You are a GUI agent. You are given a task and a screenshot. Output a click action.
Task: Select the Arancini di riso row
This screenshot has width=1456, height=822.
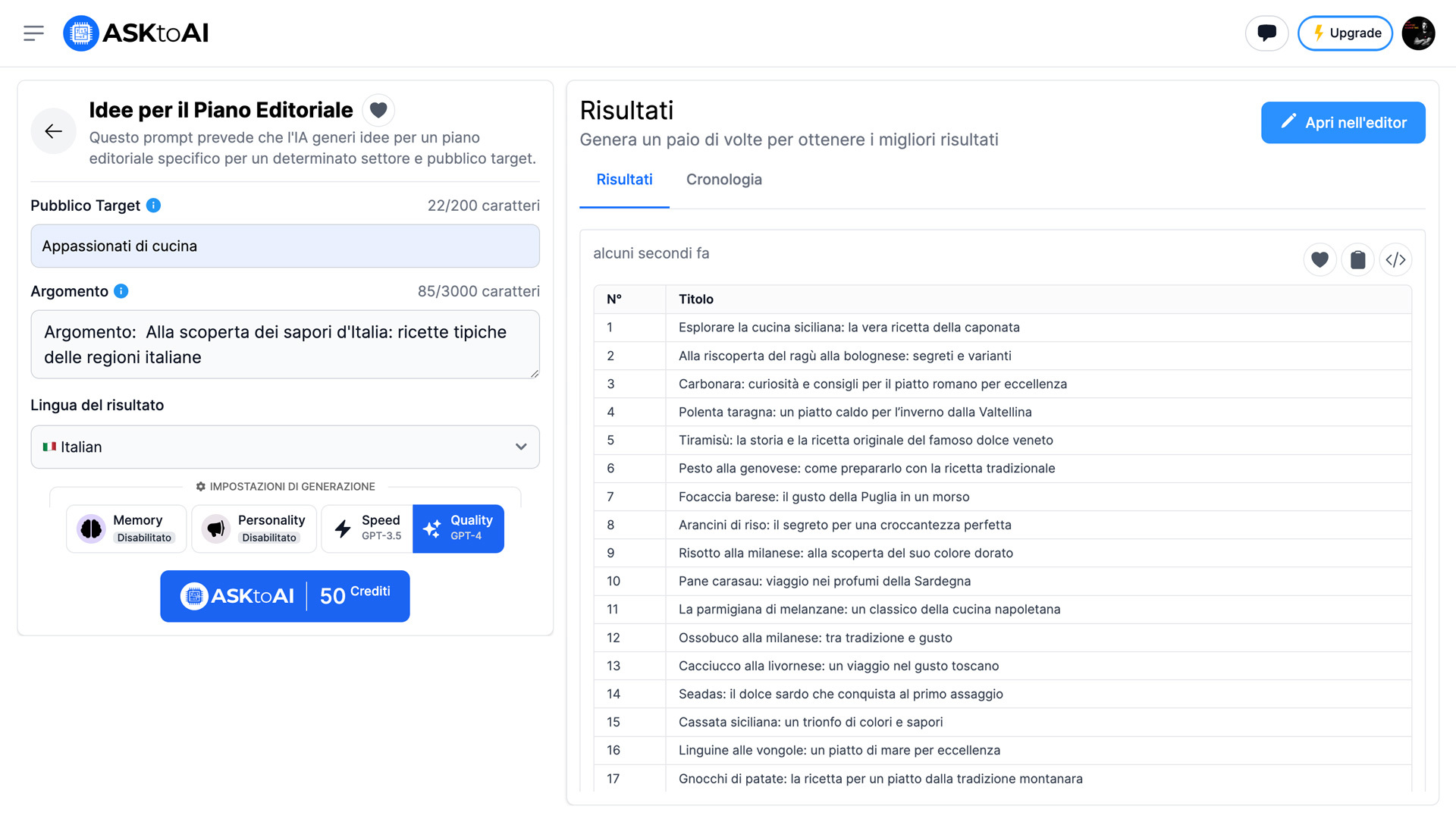(1003, 526)
